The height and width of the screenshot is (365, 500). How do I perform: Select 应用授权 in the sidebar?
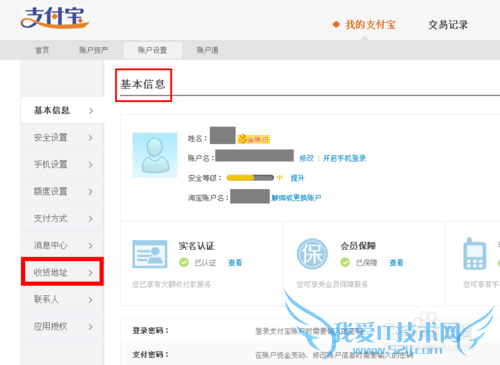pos(62,326)
